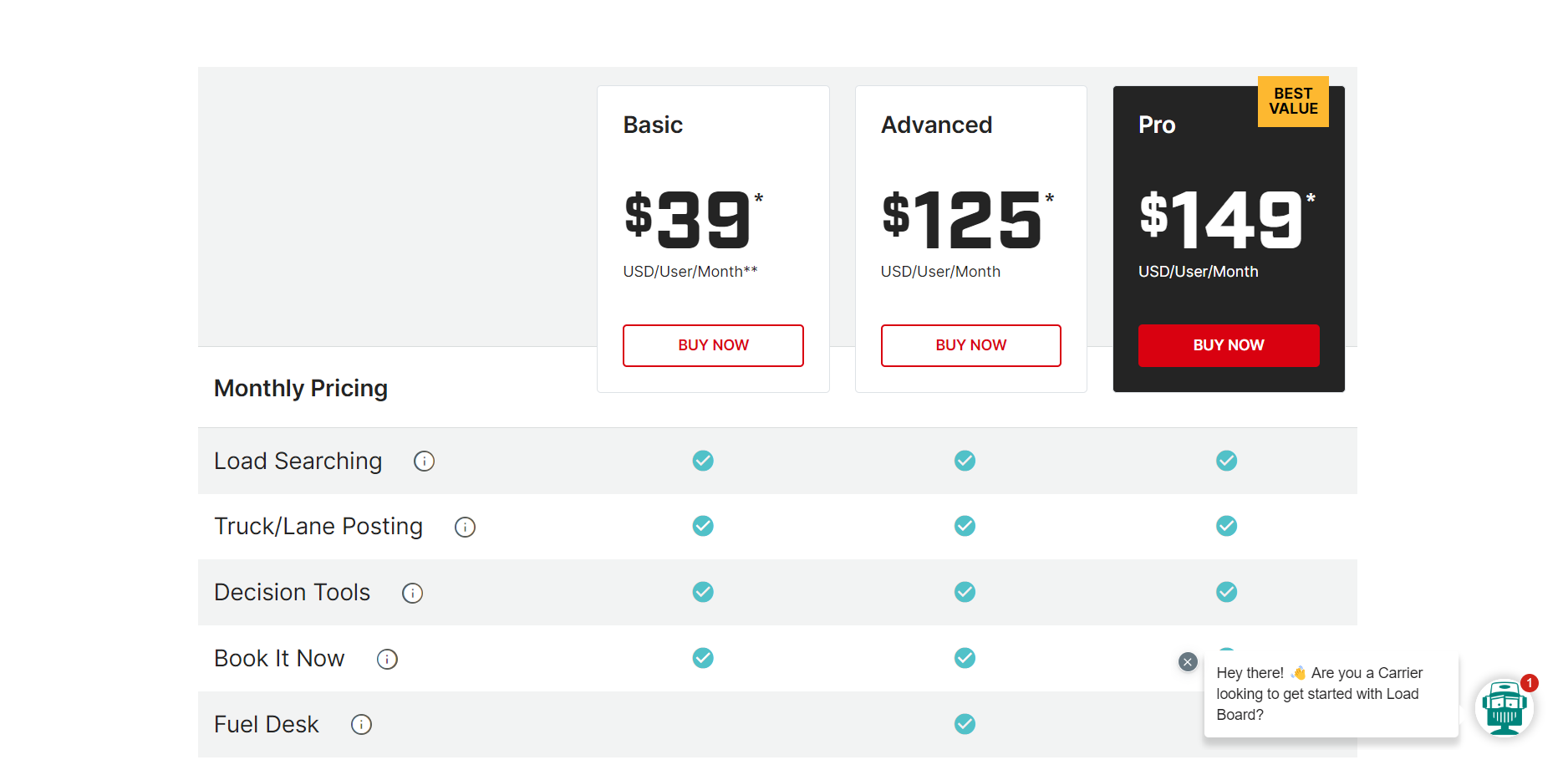1568x765 pixels.
Task: Click the Advanced plan title
Action: click(936, 125)
